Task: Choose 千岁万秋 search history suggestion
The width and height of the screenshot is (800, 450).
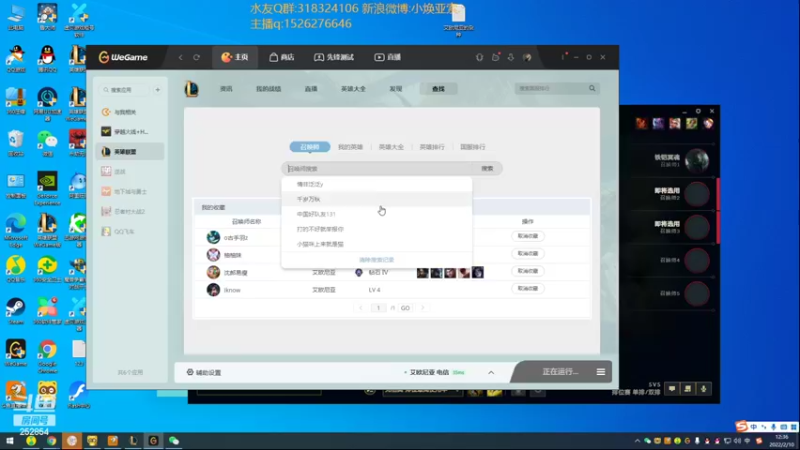Action: (x=377, y=199)
